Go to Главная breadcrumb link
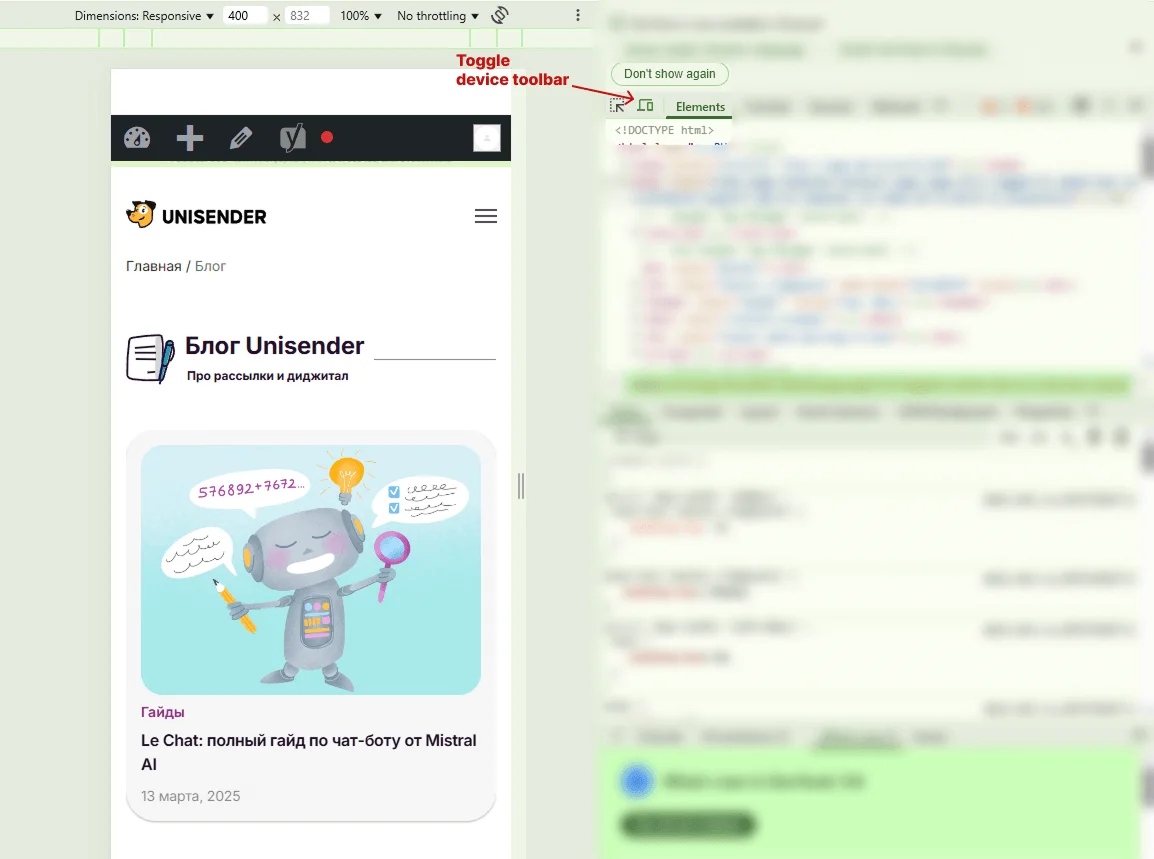This screenshot has width=1154, height=859. (153, 266)
